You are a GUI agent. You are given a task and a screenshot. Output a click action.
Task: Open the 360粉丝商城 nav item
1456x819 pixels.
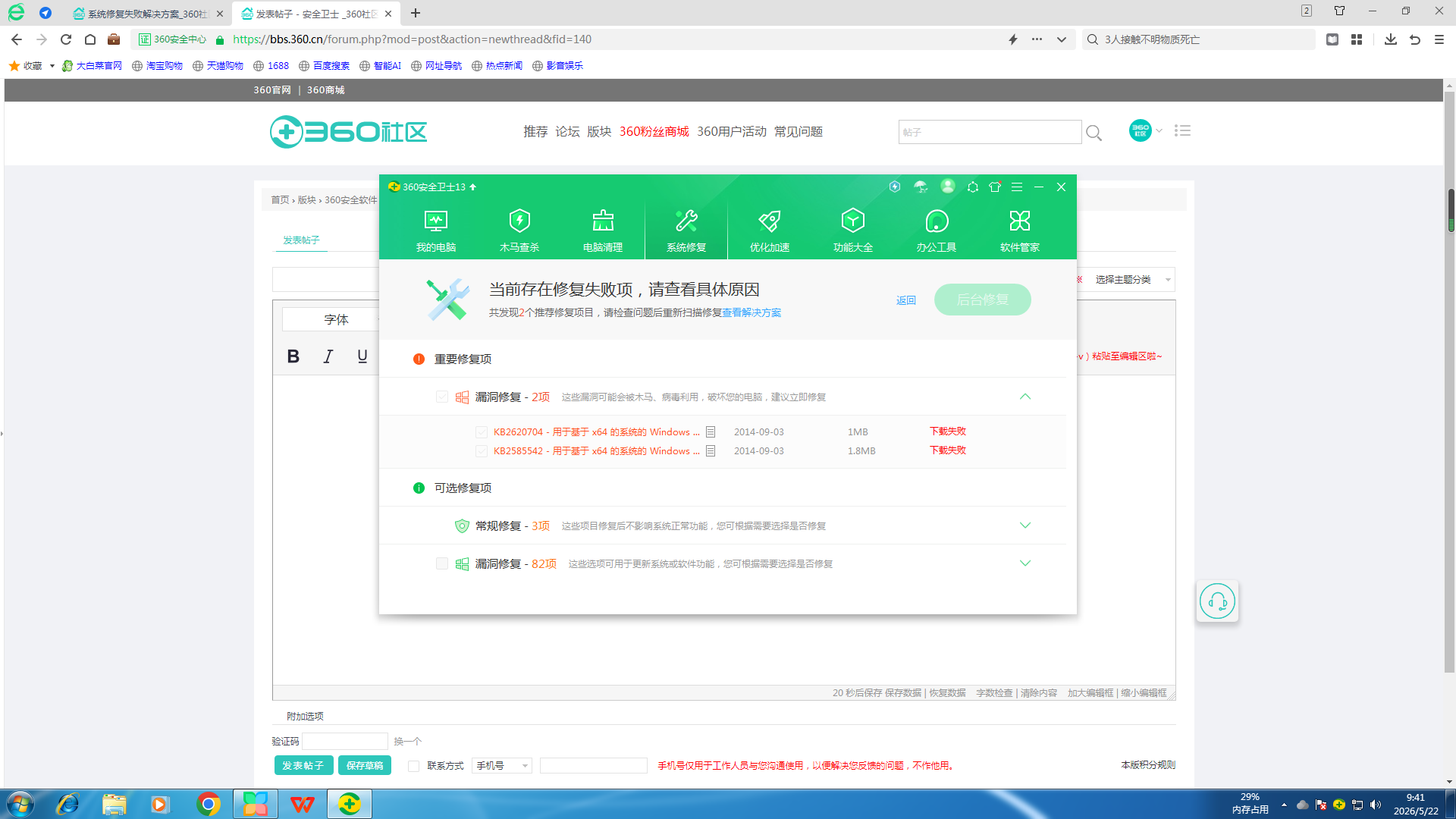[654, 132]
